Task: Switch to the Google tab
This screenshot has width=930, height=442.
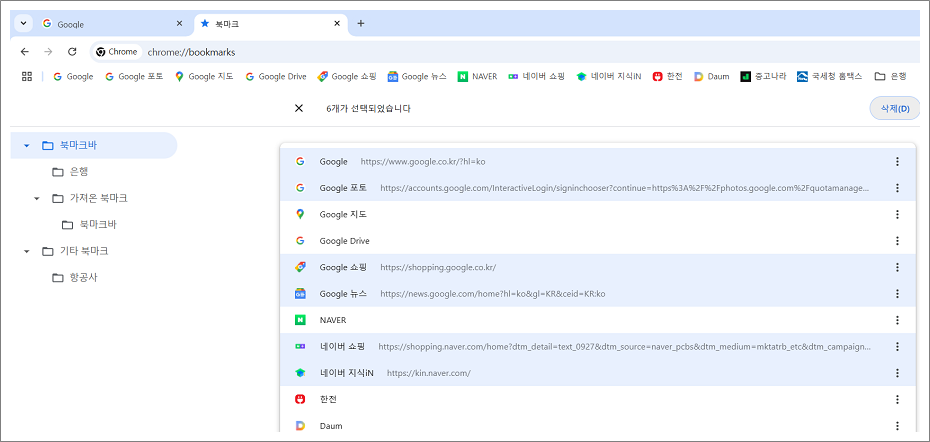Action: point(113,24)
